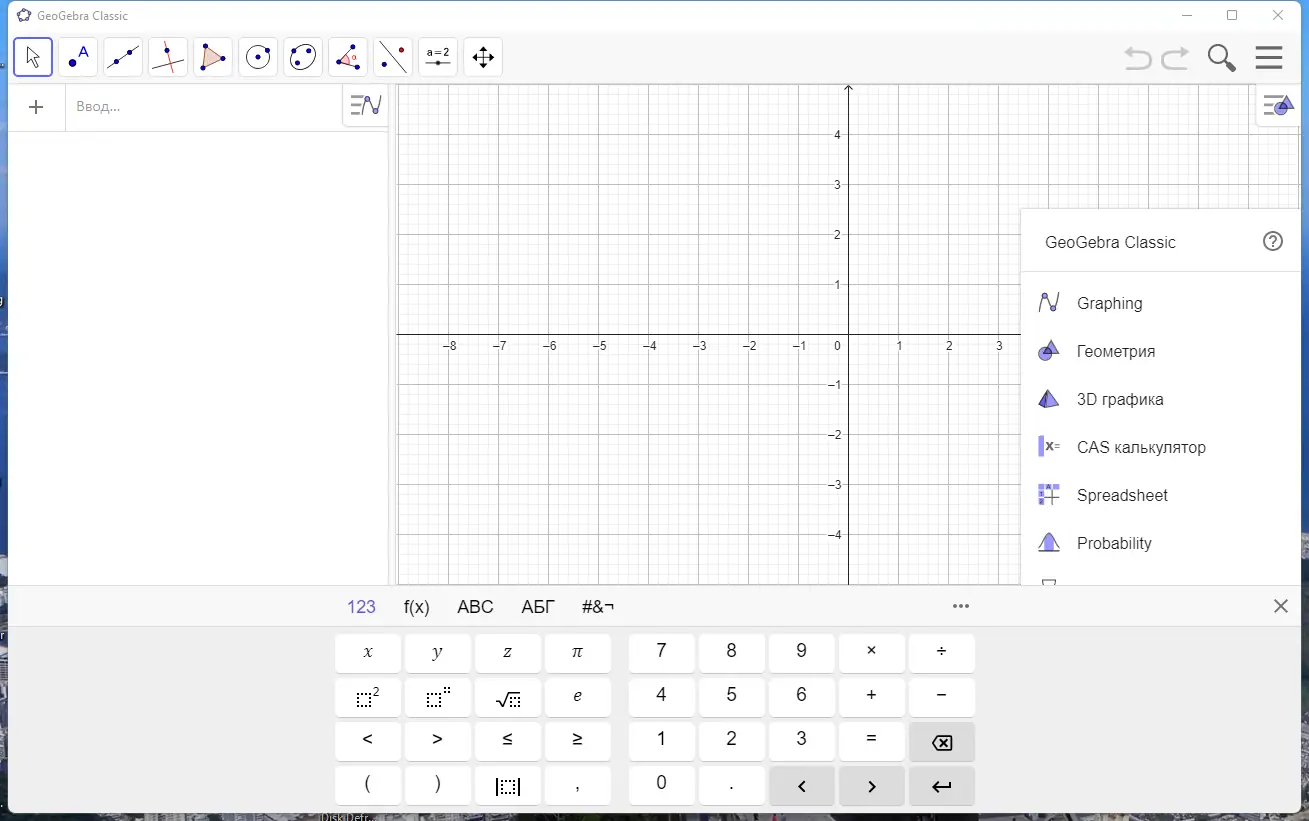
Task: Tap the π key
Action: [x=578, y=652]
